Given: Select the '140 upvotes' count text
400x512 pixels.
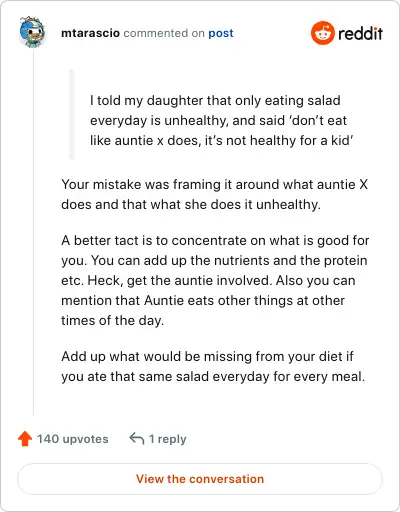Looking at the screenshot, I should (72, 439).
